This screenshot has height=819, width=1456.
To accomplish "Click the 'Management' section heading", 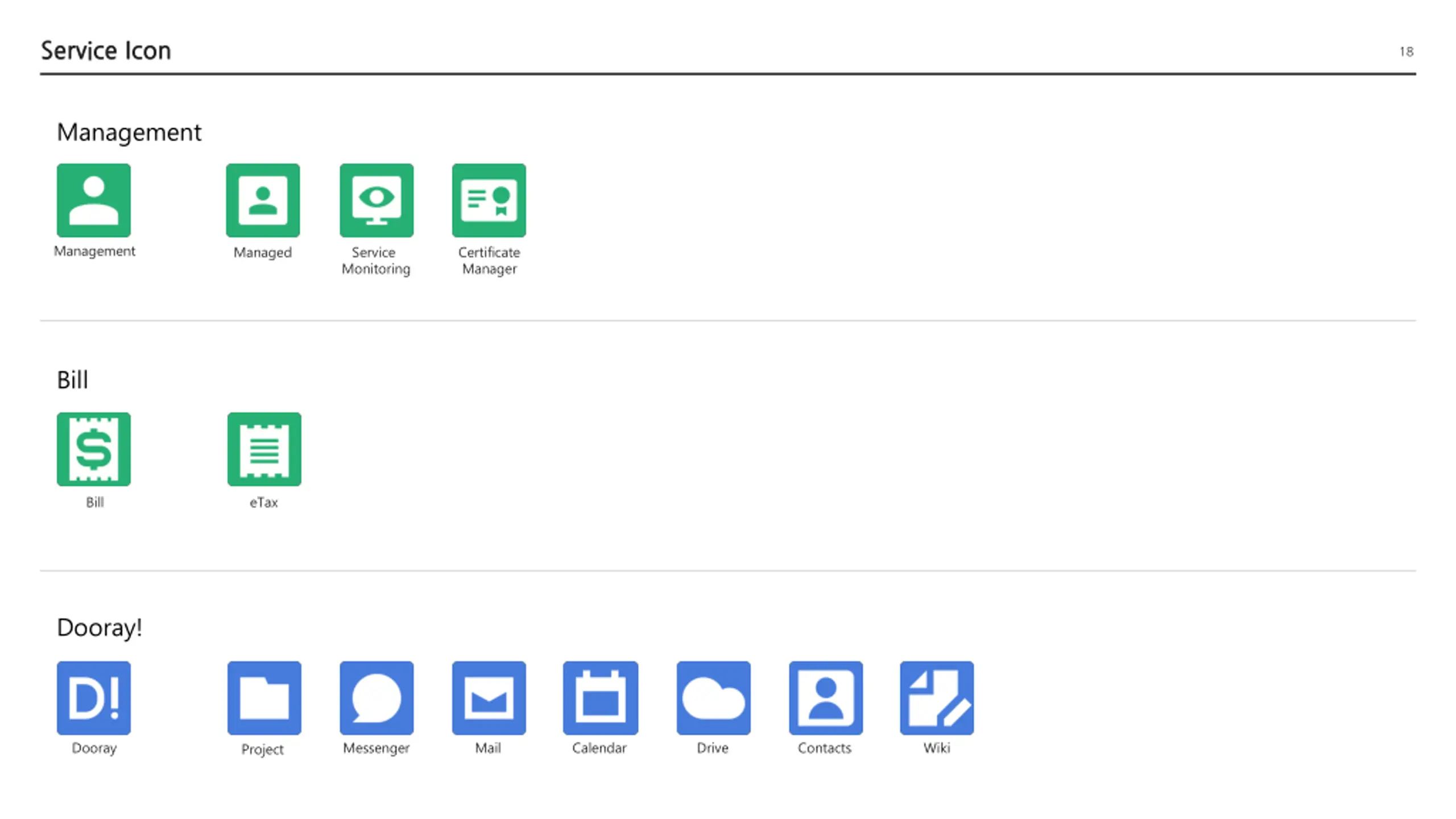I will 129,133.
